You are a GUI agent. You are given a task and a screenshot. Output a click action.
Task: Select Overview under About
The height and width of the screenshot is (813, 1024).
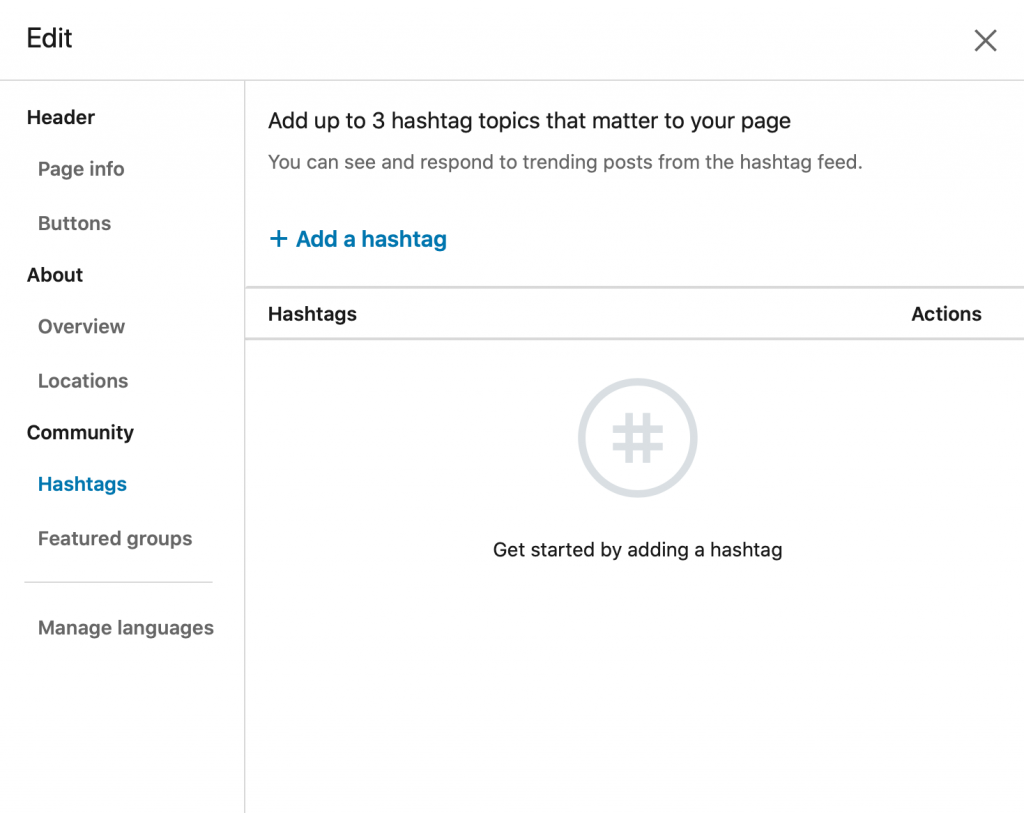pos(81,326)
